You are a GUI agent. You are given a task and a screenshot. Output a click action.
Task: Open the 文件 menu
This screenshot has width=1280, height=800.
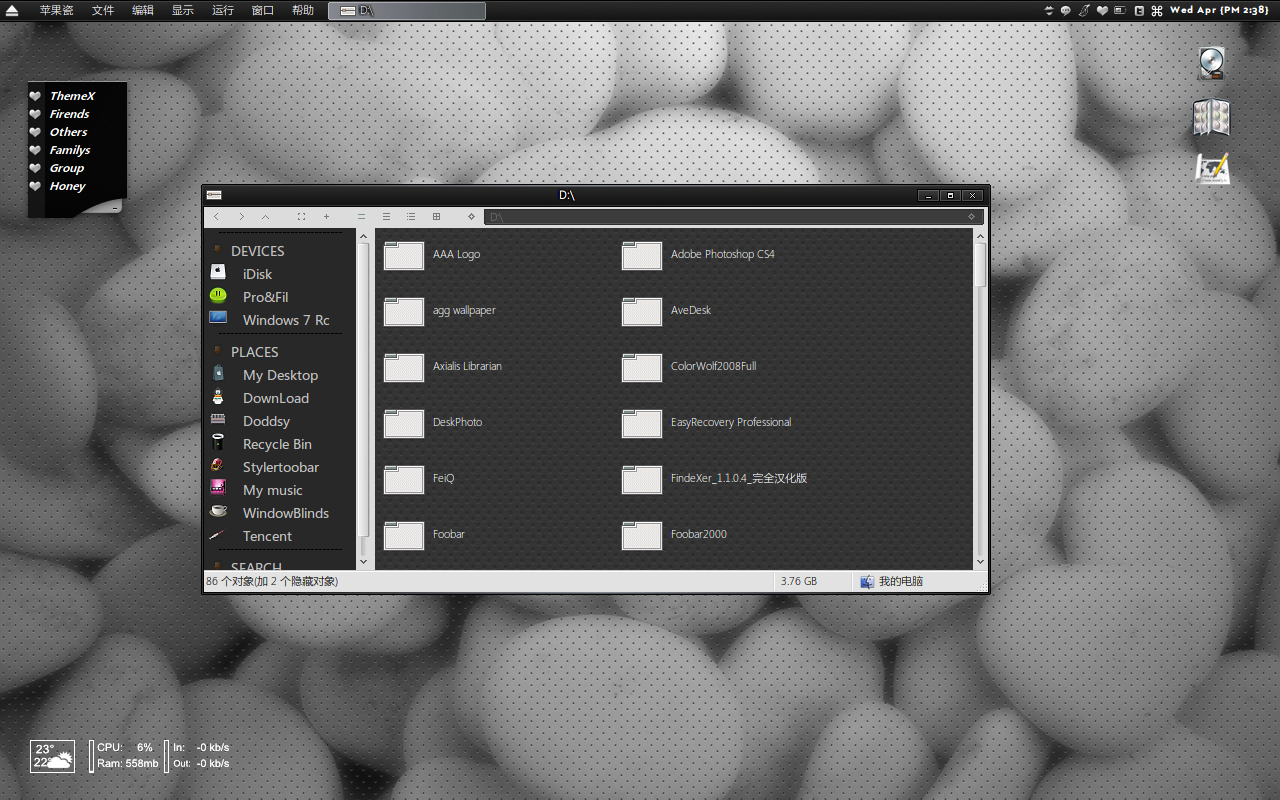[x=103, y=10]
